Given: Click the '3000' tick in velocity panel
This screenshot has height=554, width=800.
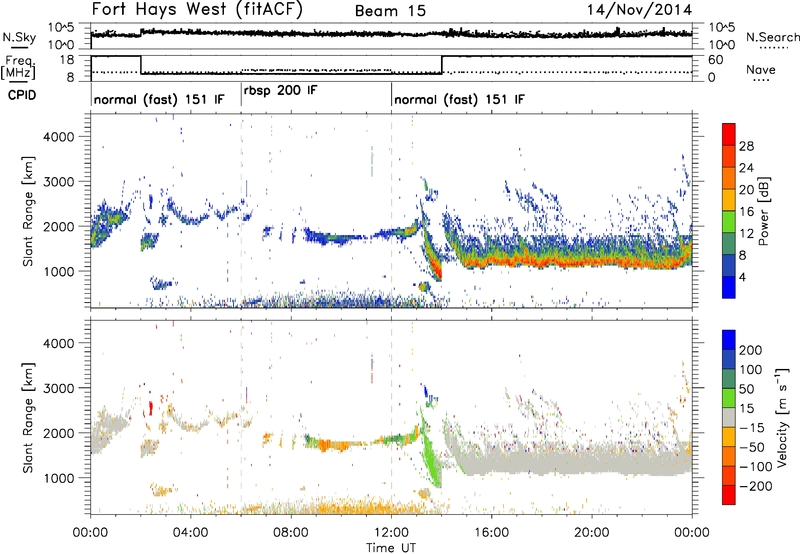Looking at the screenshot, I should [59, 388].
